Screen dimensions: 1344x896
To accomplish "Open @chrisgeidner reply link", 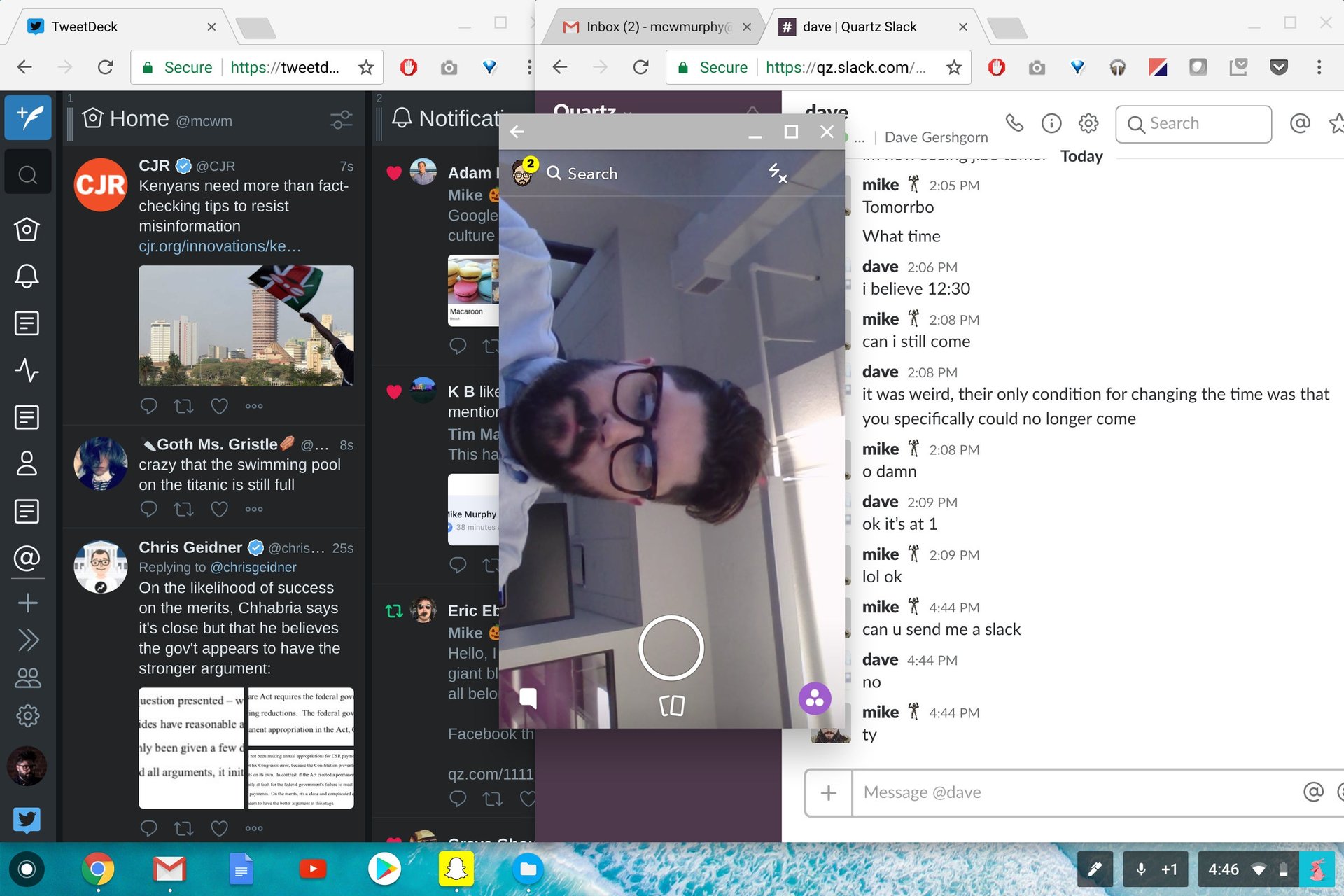I will pyautogui.click(x=253, y=567).
